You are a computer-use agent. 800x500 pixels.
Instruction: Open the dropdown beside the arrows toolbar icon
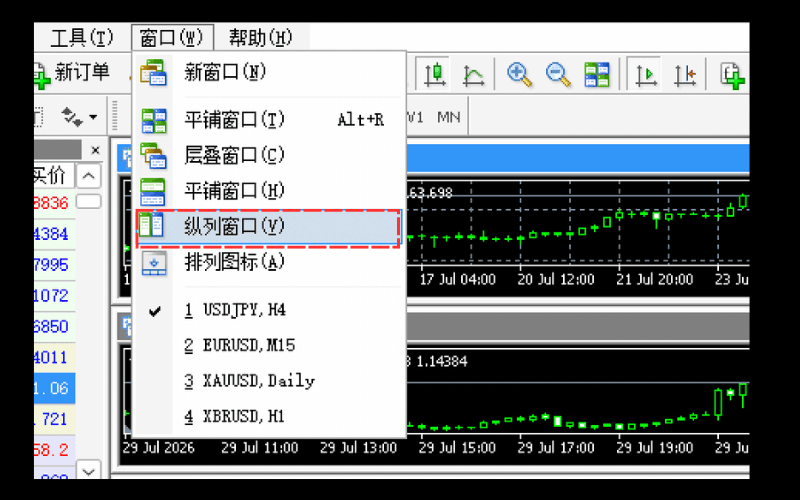pos(93,117)
